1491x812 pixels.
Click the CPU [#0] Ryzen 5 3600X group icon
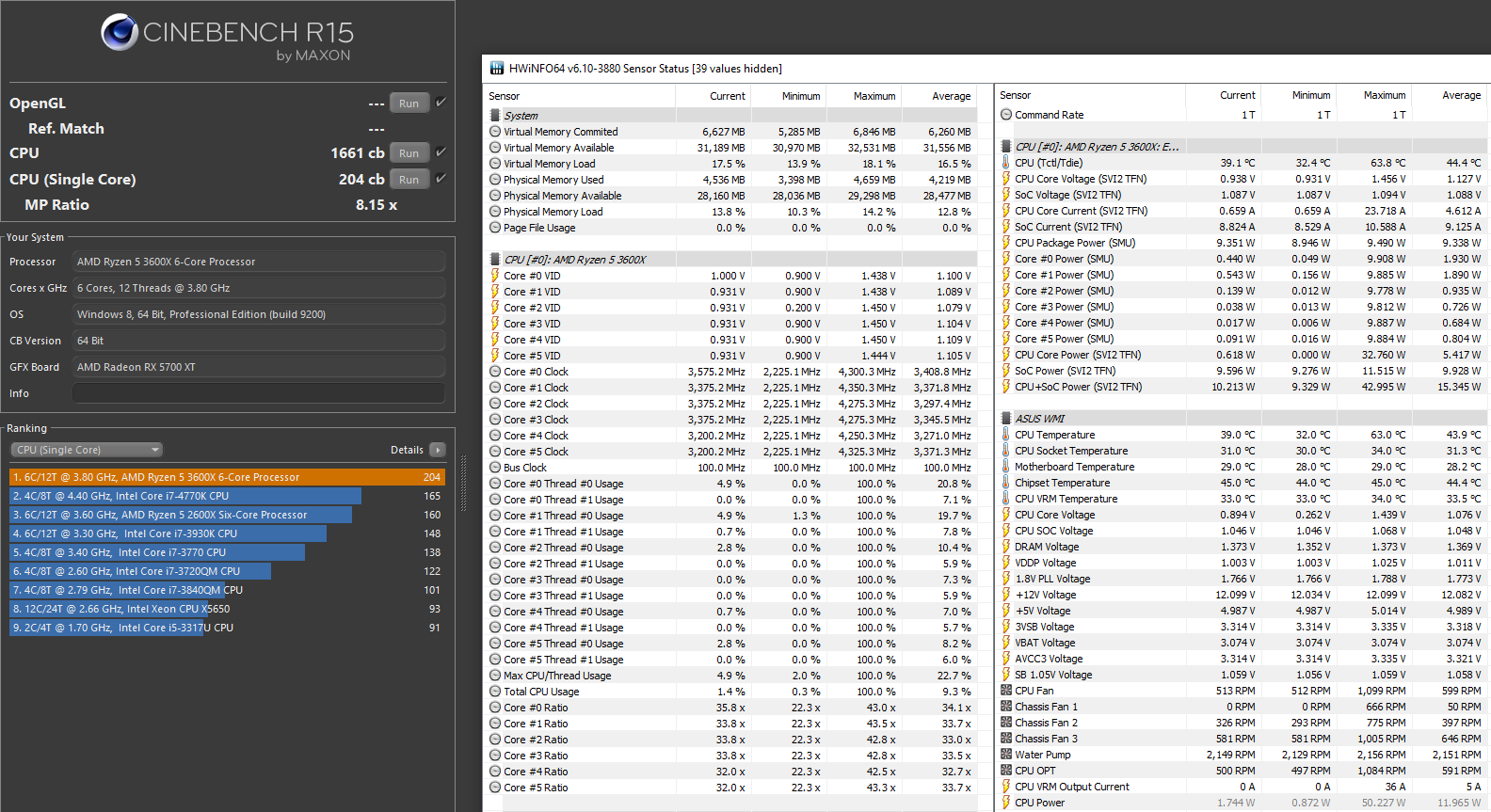(x=495, y=260)
